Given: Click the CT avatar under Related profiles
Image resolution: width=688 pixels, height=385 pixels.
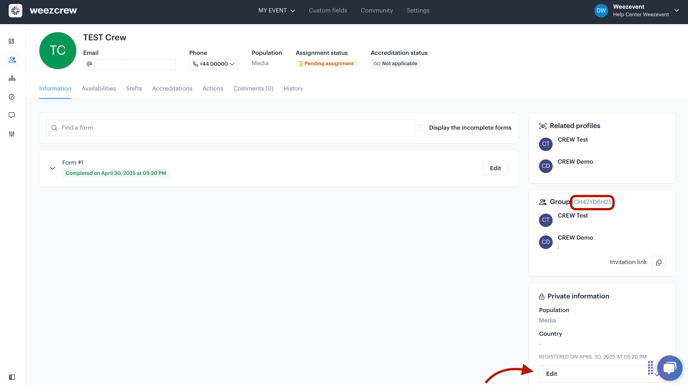Looking at the screenshot, I should (x=545, y=144).
